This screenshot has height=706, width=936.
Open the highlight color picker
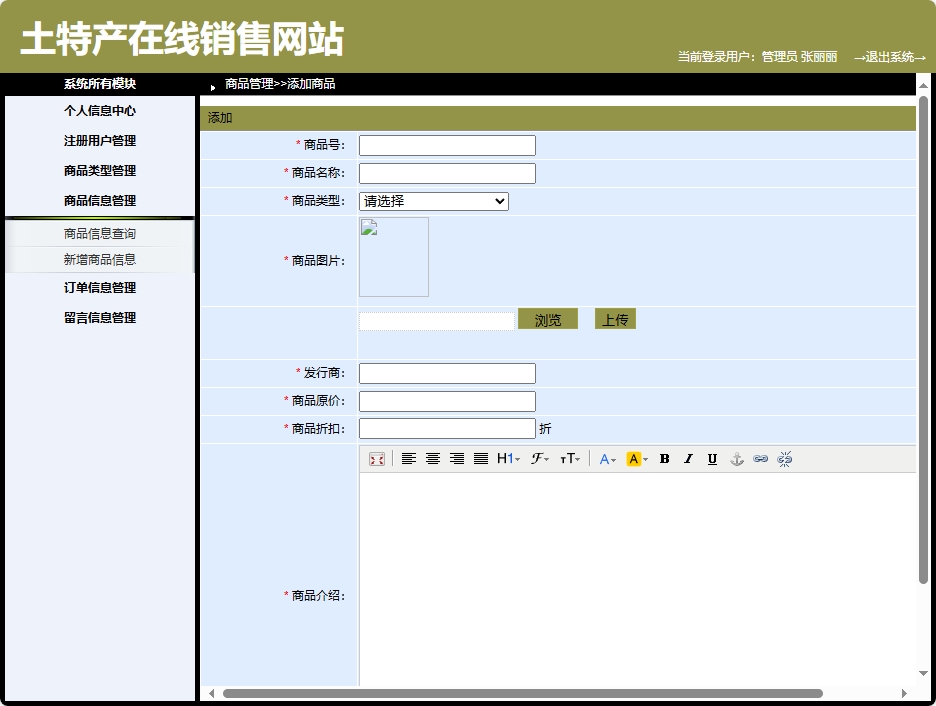(x=636, y=459)
